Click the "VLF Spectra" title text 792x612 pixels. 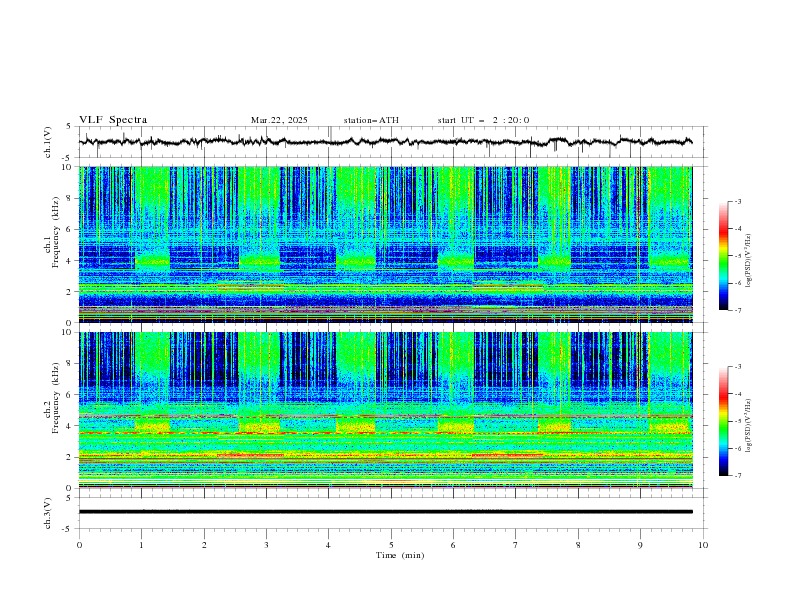[113, 120]
